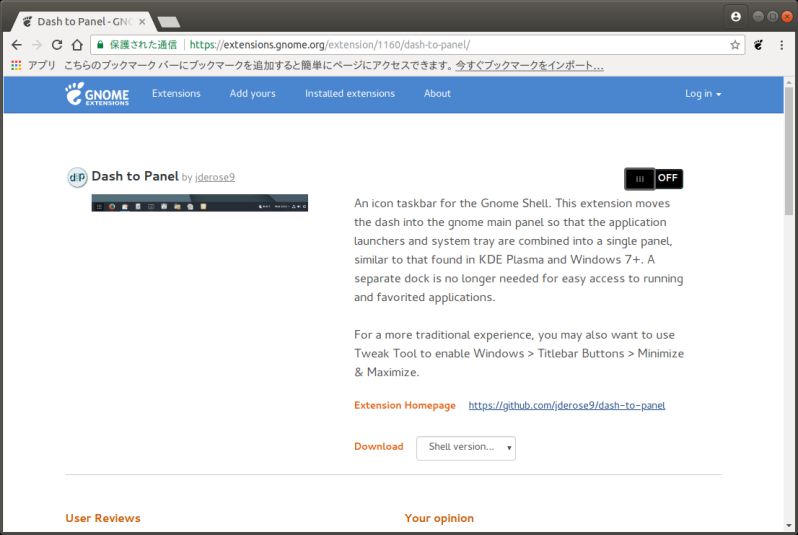Viewport: 798px width, 535px height.
Task: Open the Chrome three-dot menu
Action: (782, 45)
